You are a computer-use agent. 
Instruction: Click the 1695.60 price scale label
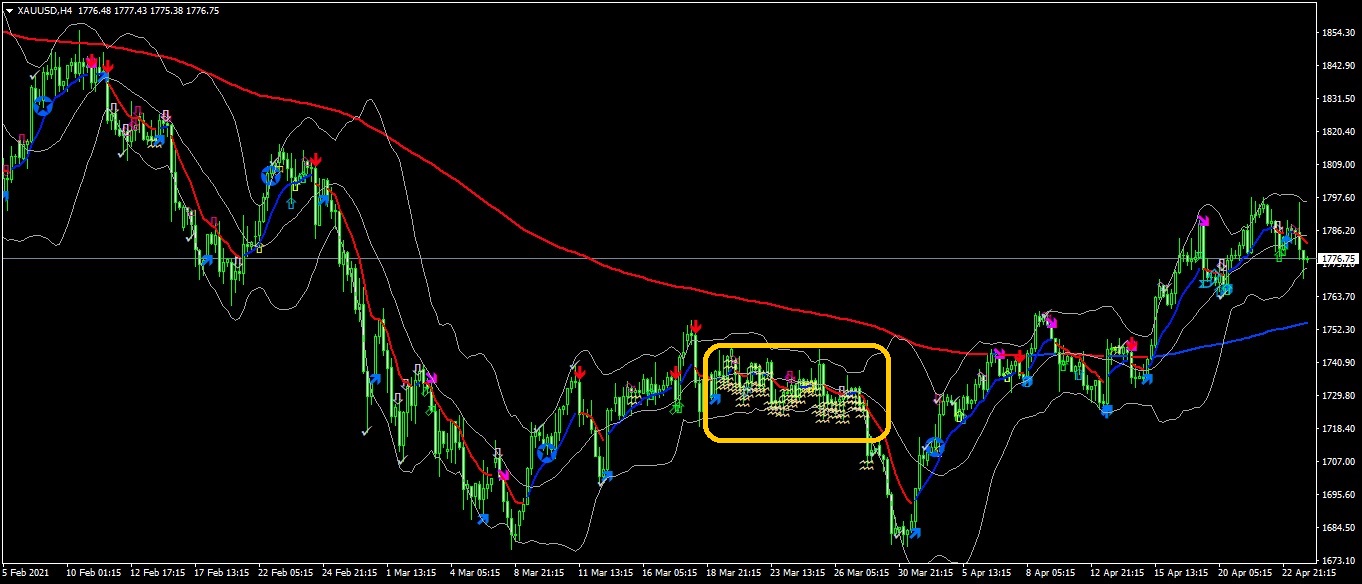1337,495
